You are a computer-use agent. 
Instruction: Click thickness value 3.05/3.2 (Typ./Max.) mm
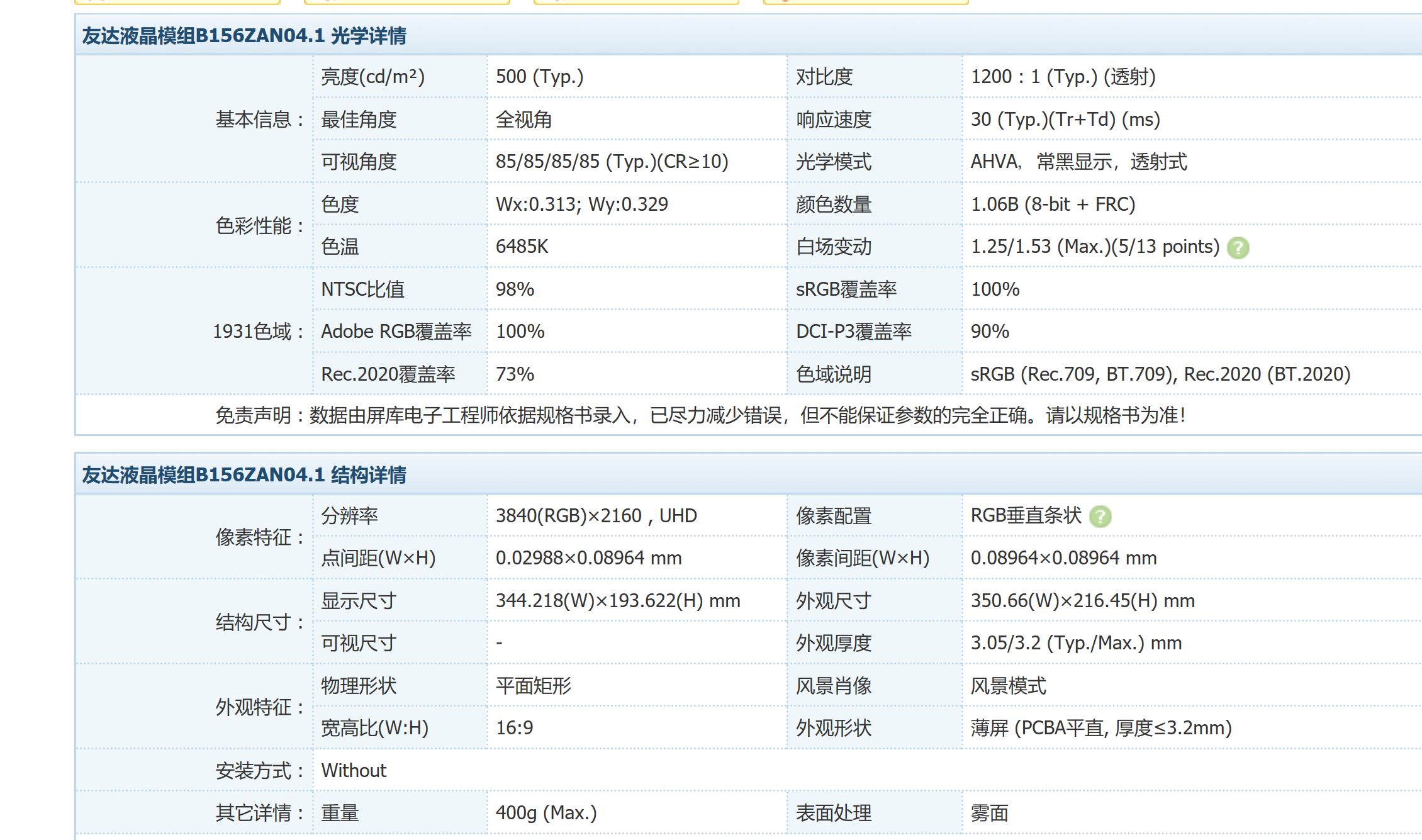tap(1076, 643)
